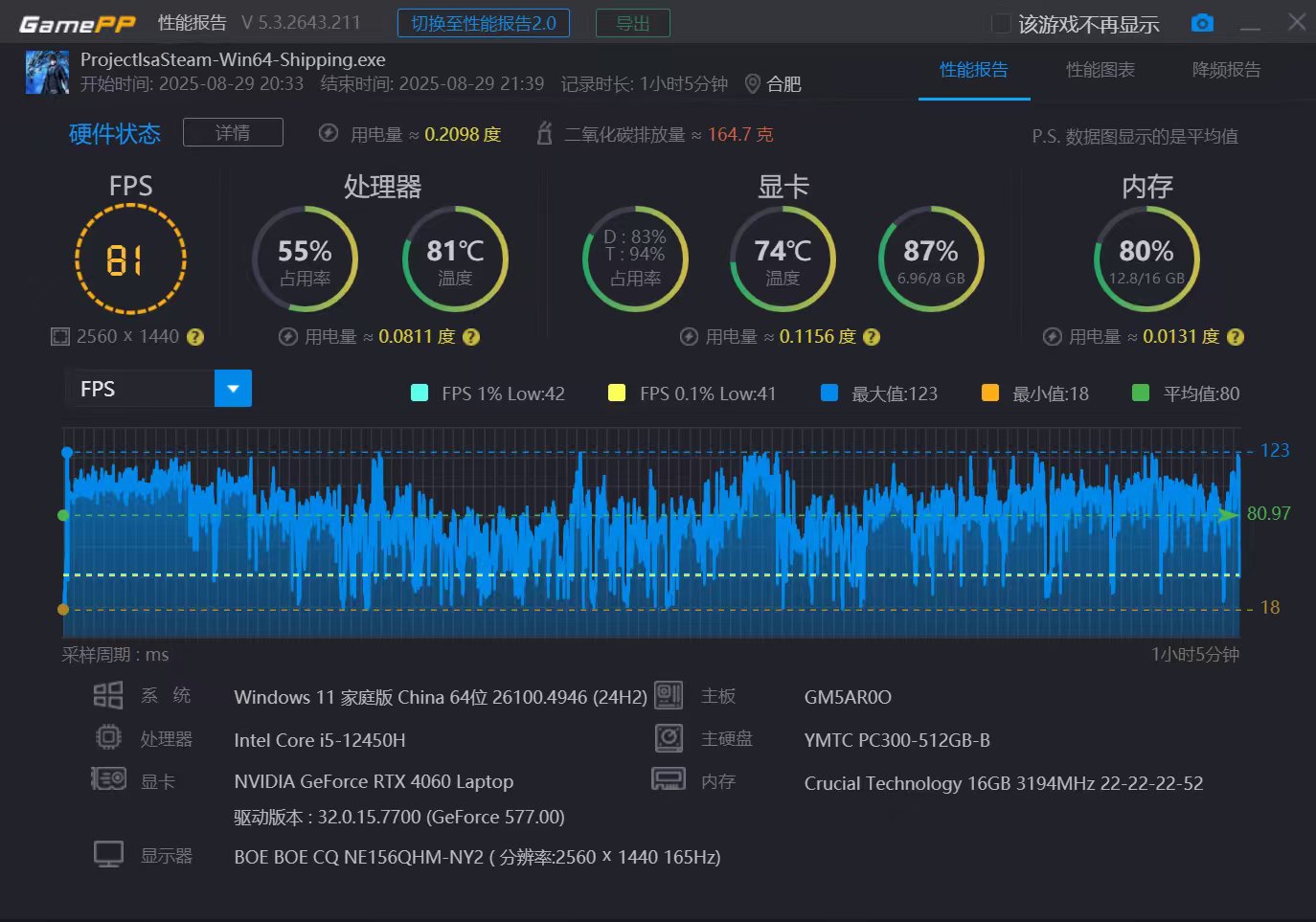
Task: Click the carbon dioxide emission icon
Action: 544,134
